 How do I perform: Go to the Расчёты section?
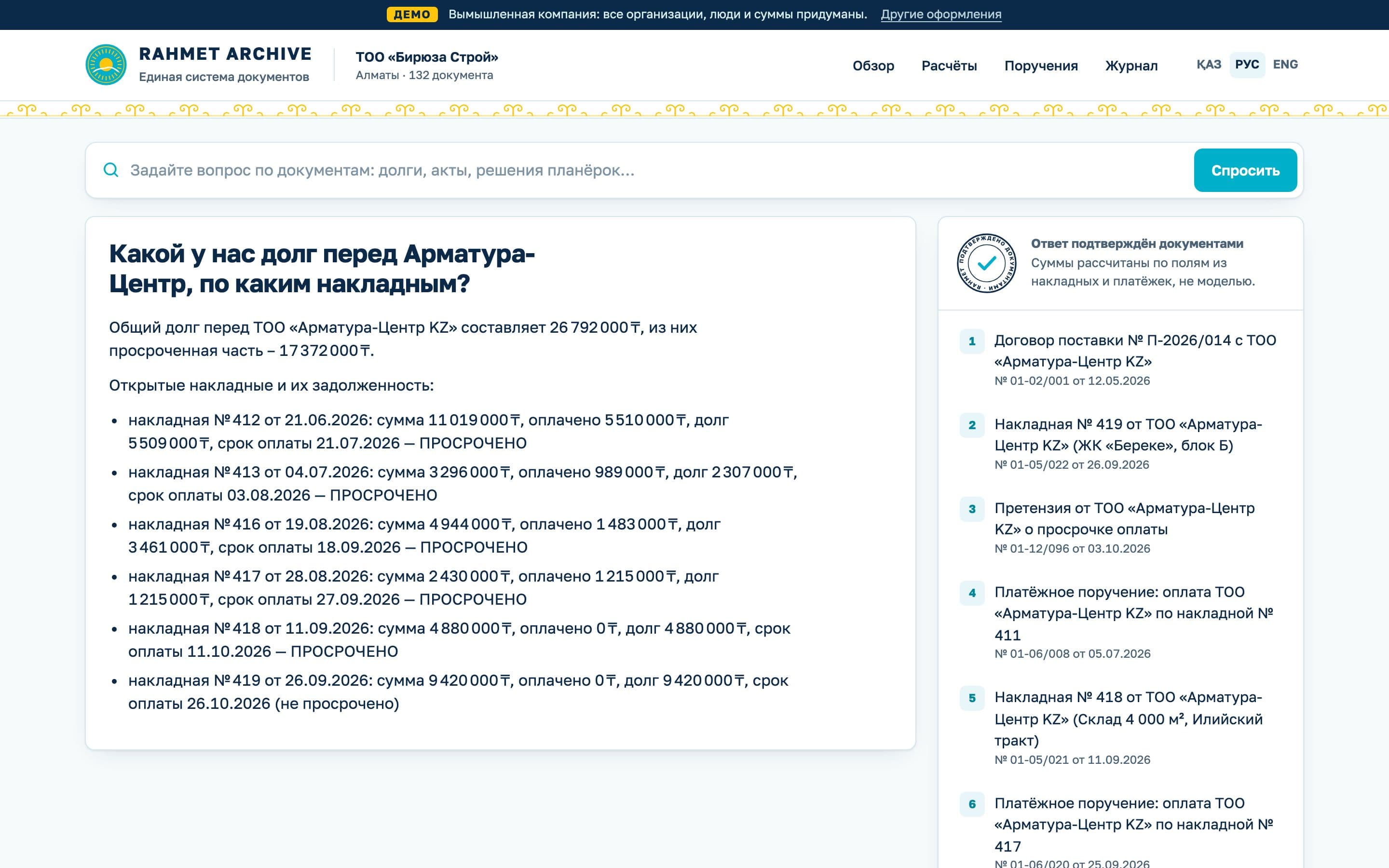click(x=949, y=66)
